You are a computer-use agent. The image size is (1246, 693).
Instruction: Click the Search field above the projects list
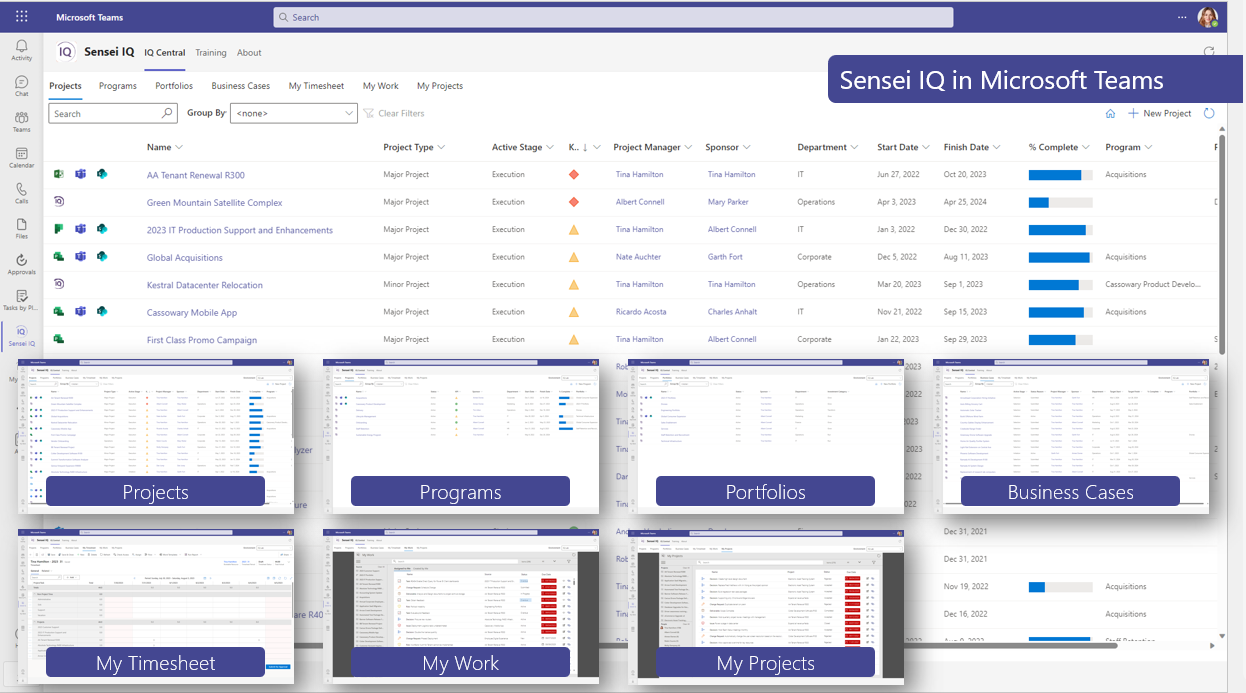[x=113, y=114]
